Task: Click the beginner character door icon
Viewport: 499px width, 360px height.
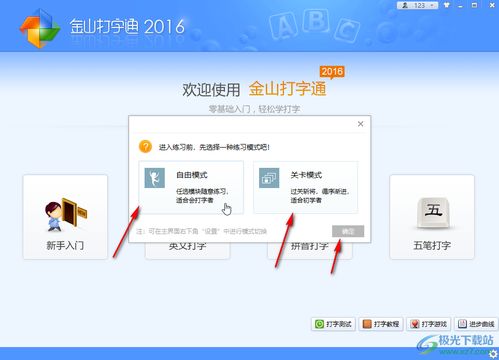Action: coord(66,215)
